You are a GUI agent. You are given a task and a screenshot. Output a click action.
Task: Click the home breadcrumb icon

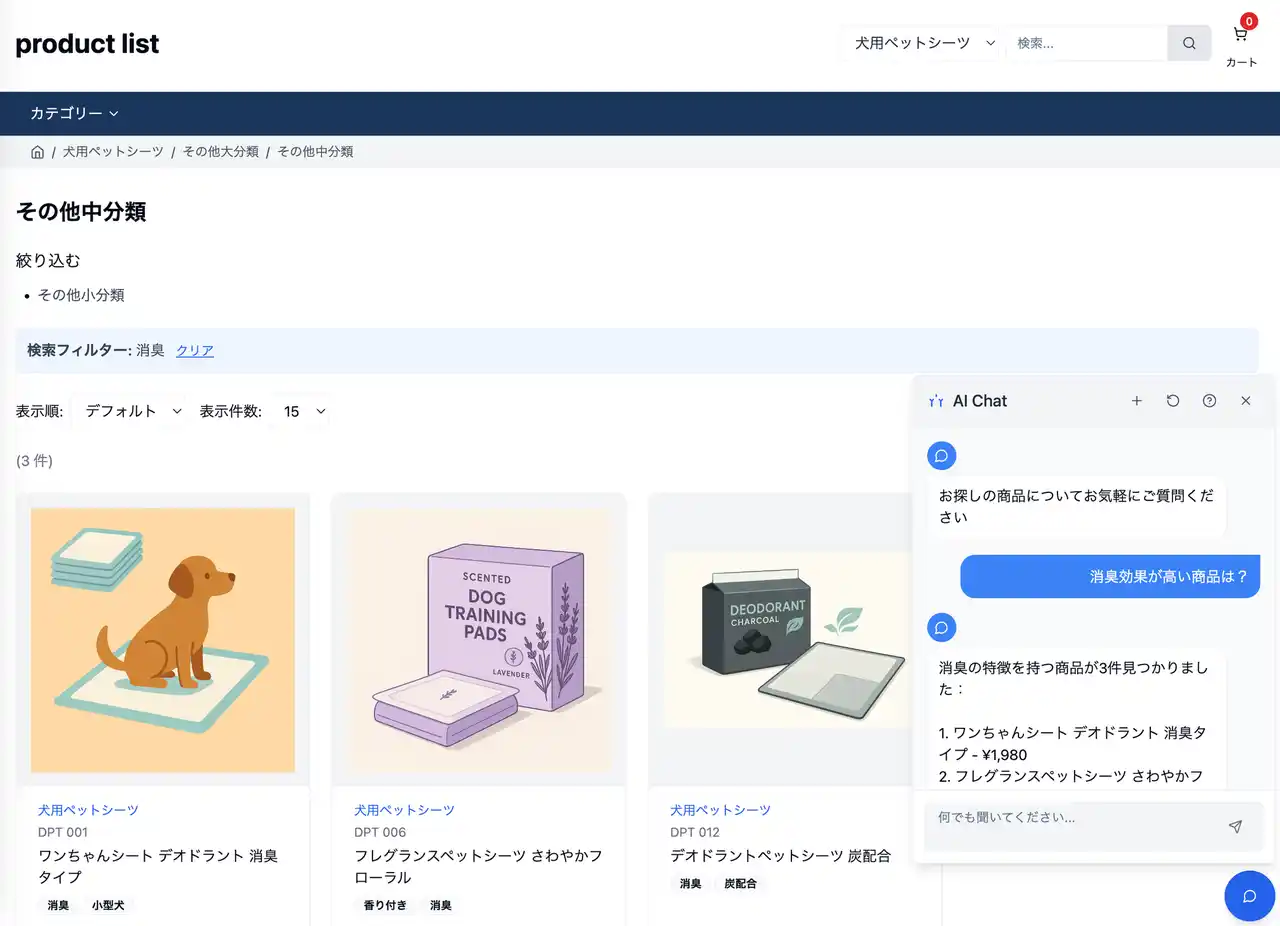(x=37, y=152)
